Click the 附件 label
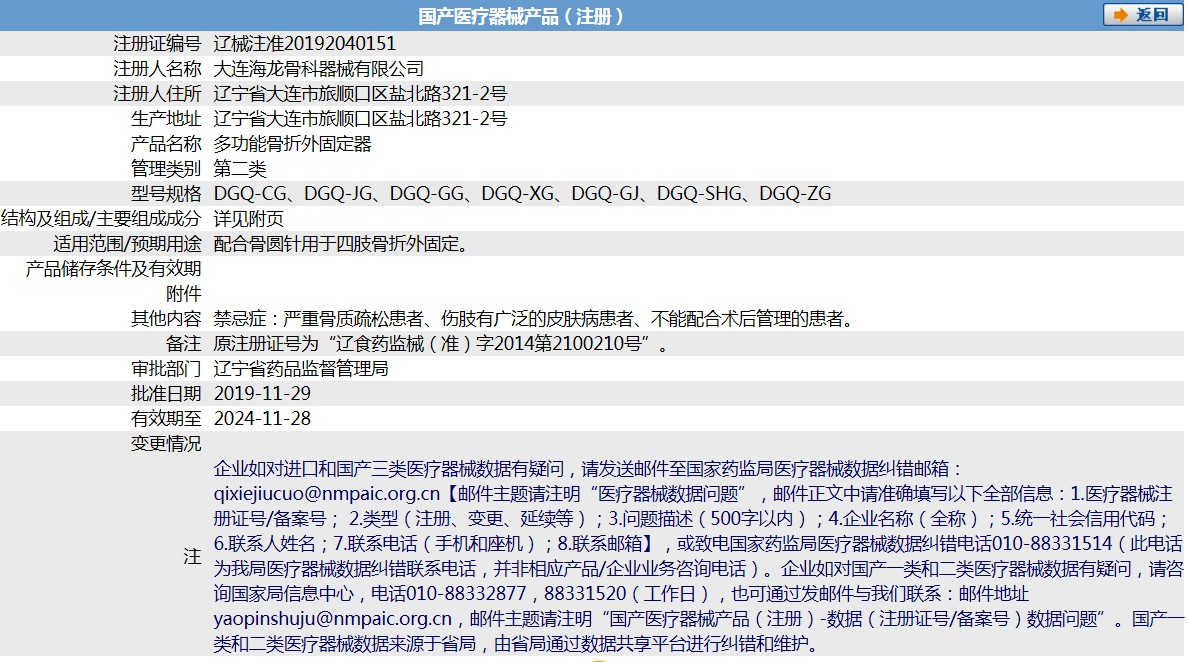 183,294
